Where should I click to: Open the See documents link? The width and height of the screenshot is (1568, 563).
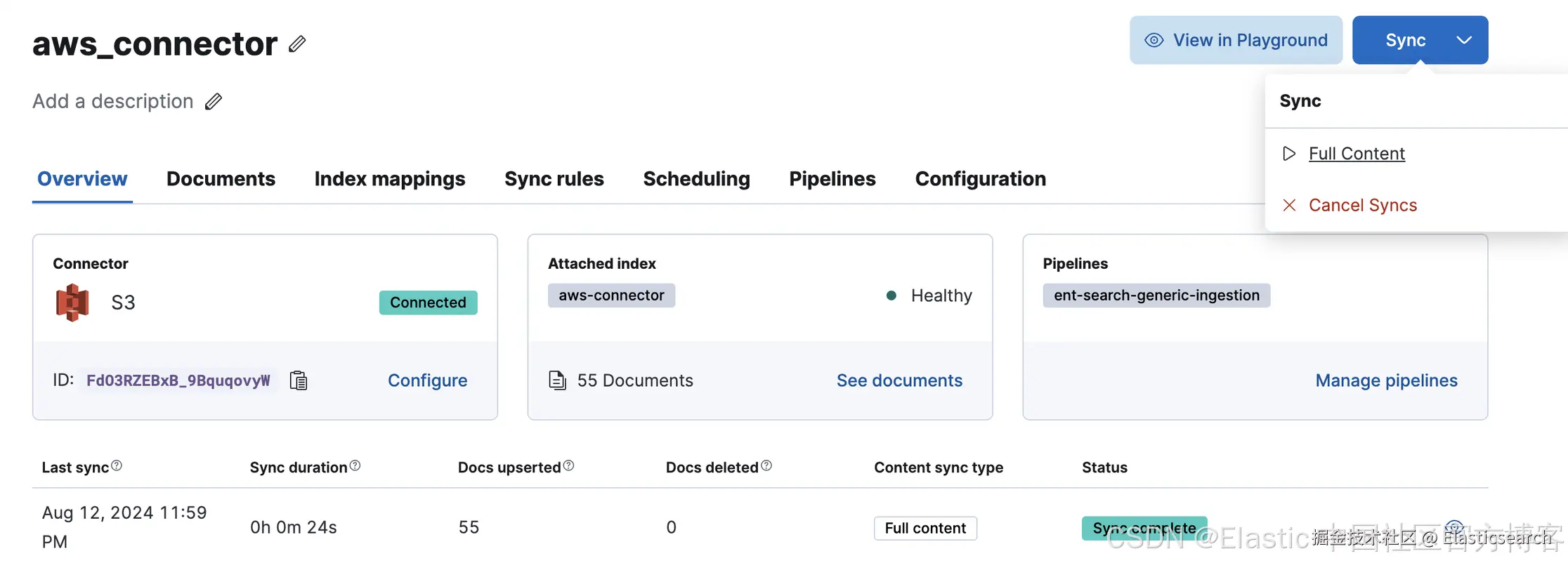pyautogui.click(x=899, y=380)
